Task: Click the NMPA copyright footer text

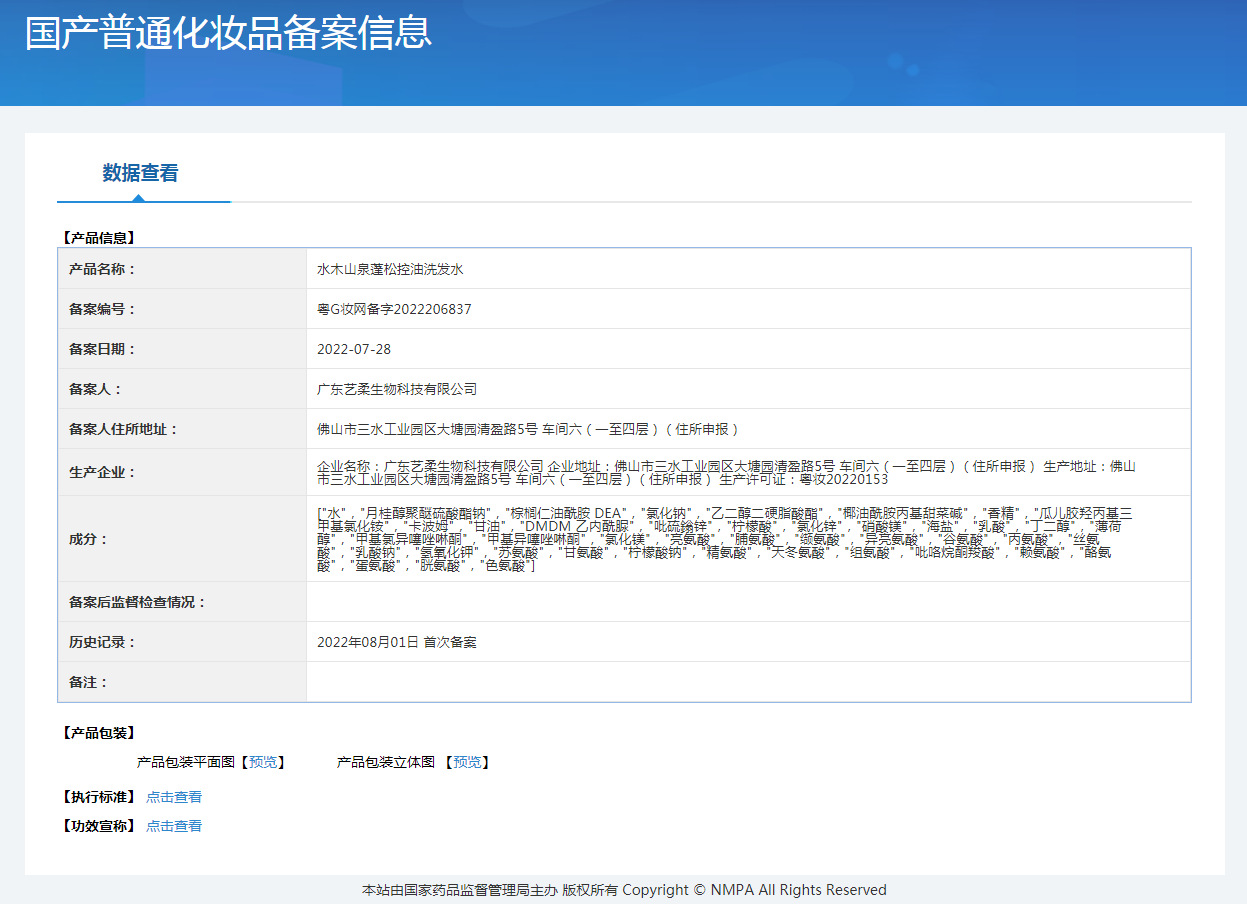Action: [624, 890]
